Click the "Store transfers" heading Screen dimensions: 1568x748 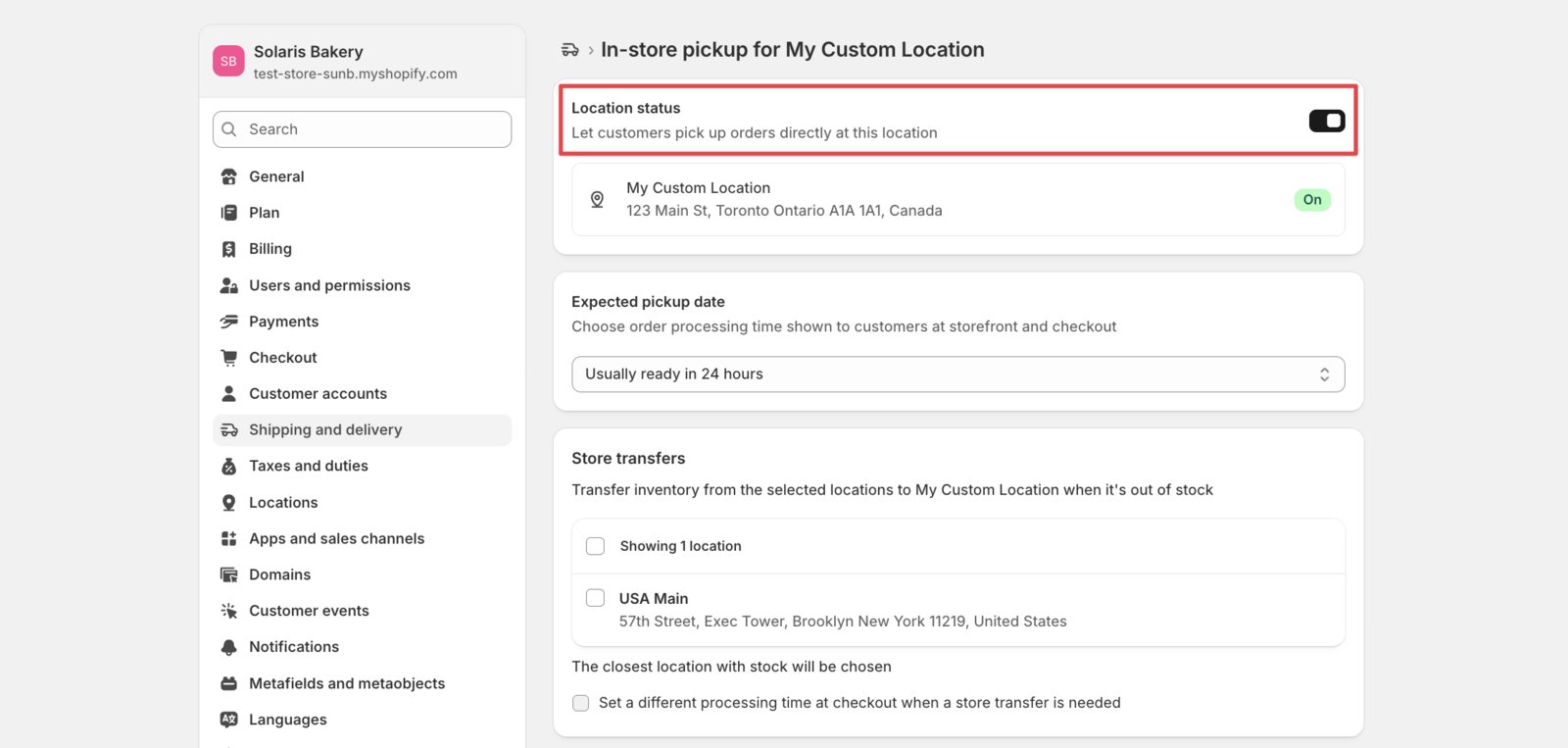coord(628,459)
